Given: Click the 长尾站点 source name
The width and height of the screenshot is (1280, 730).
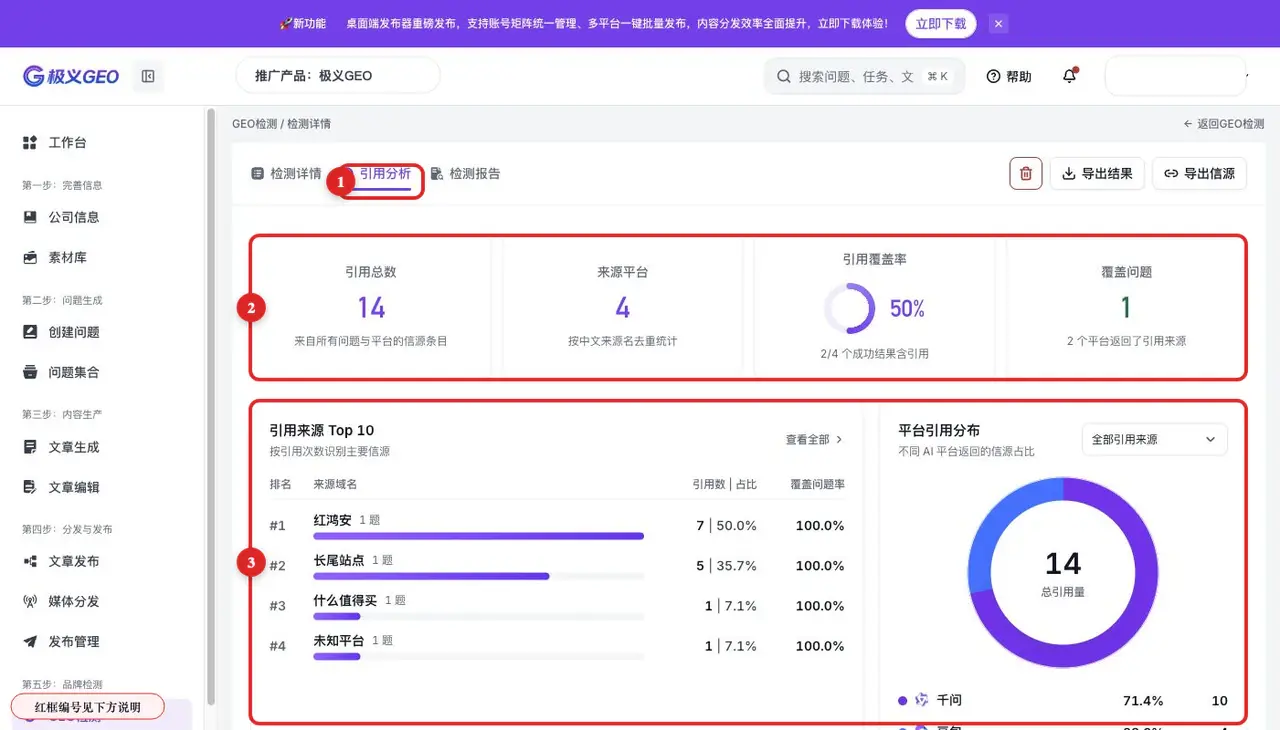Looking at the screenshot, I should [x=339, y=560].
